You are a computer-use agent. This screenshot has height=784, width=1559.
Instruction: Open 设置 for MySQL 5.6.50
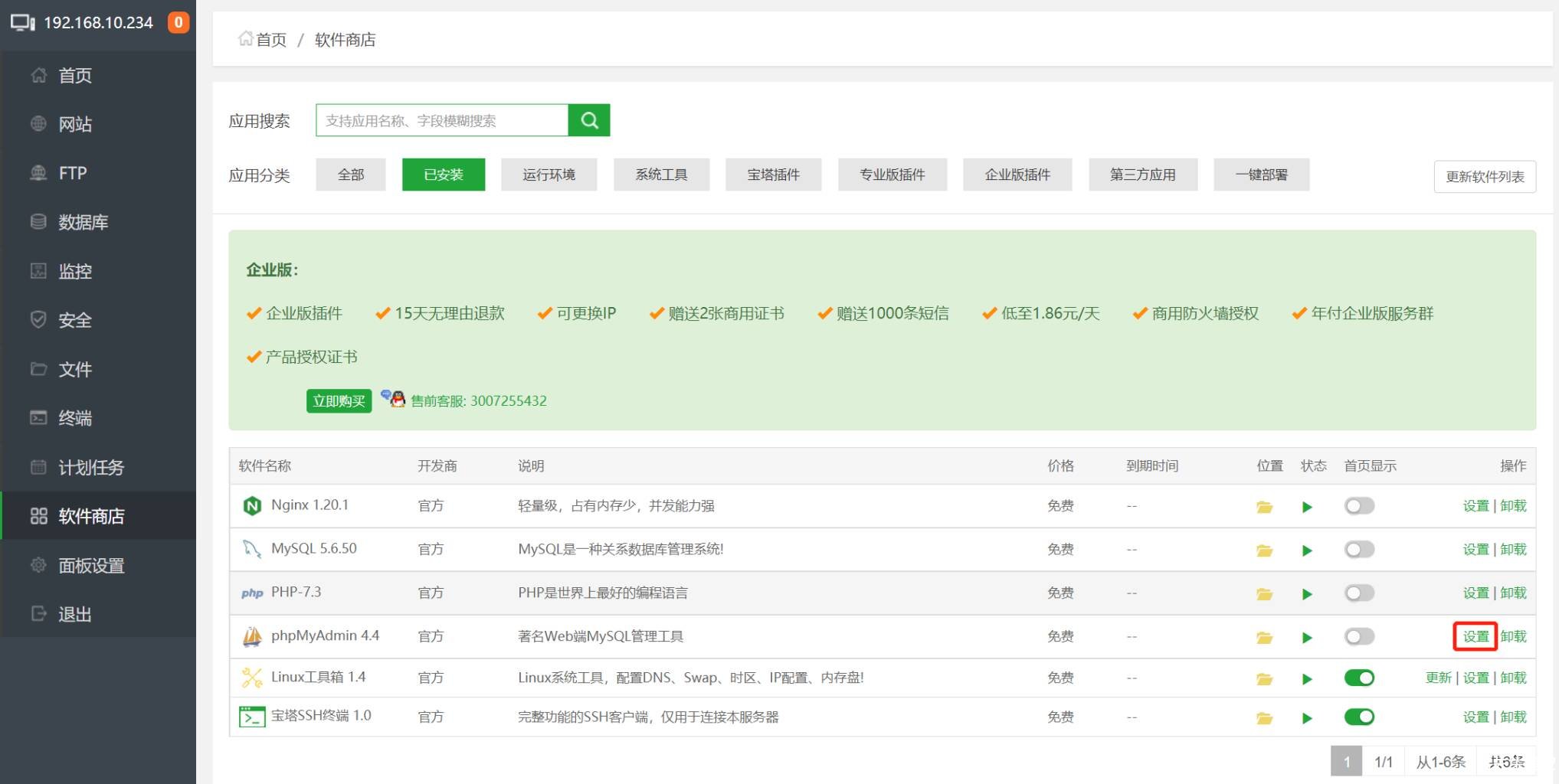pos(1475,549)
